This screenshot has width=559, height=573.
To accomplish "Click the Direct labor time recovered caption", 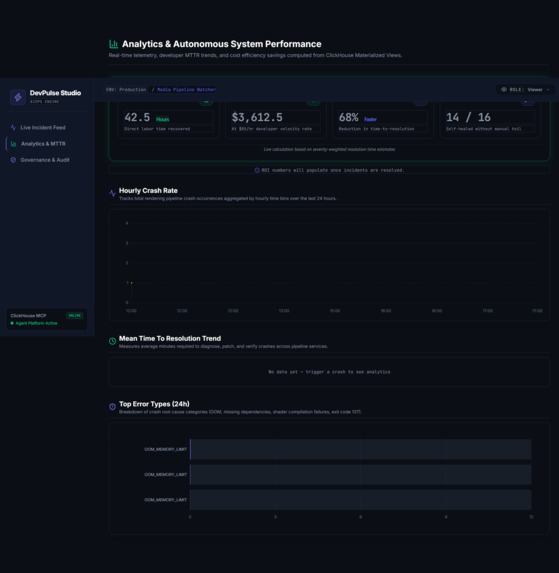I will click(x=157, y=129).
